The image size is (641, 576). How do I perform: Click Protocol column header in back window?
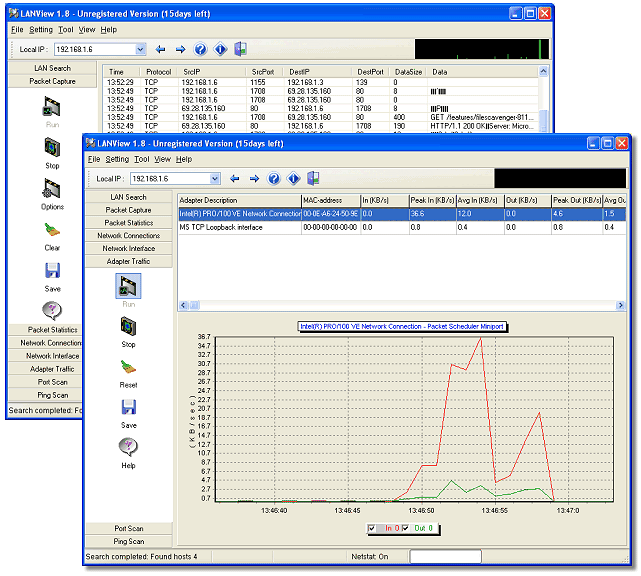point(158,72)
